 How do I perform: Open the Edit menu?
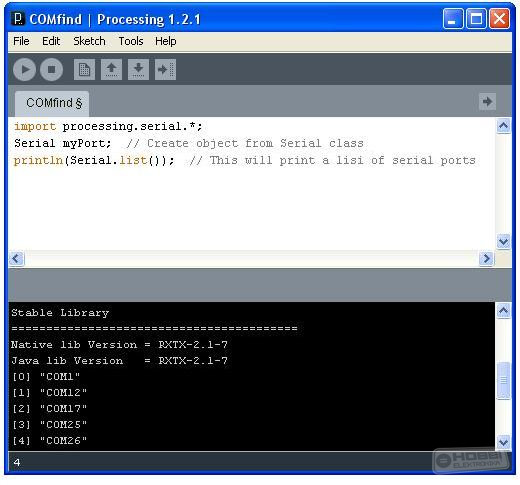click(51, 41)
